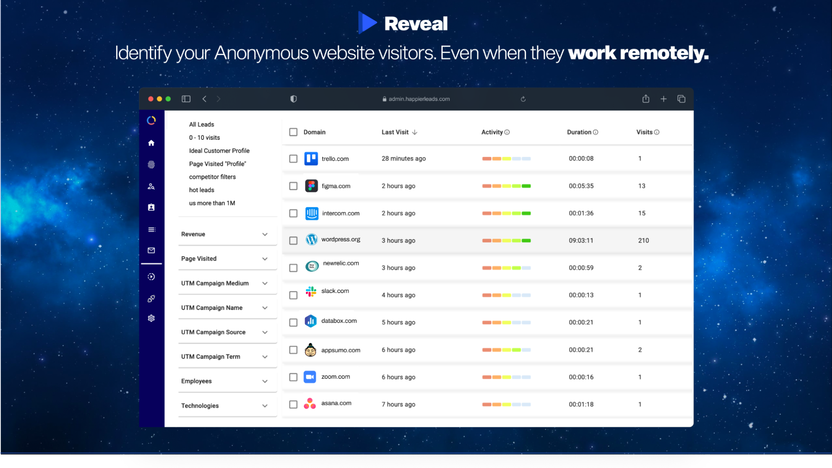Screen dimensions: 832x468
Task: Select all rows with header checkbox
Action: point(293,132)
